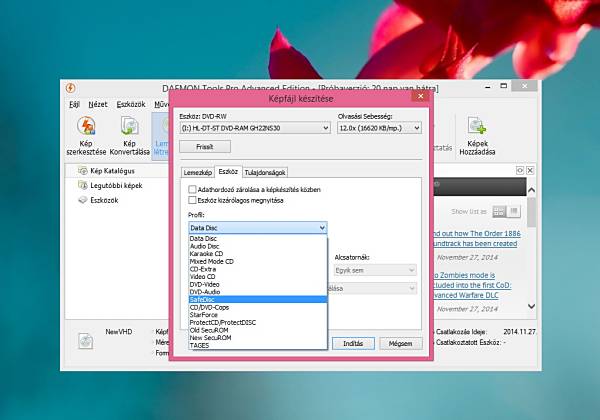
Task: Switch to detailed list view
Action: [514, 212]
